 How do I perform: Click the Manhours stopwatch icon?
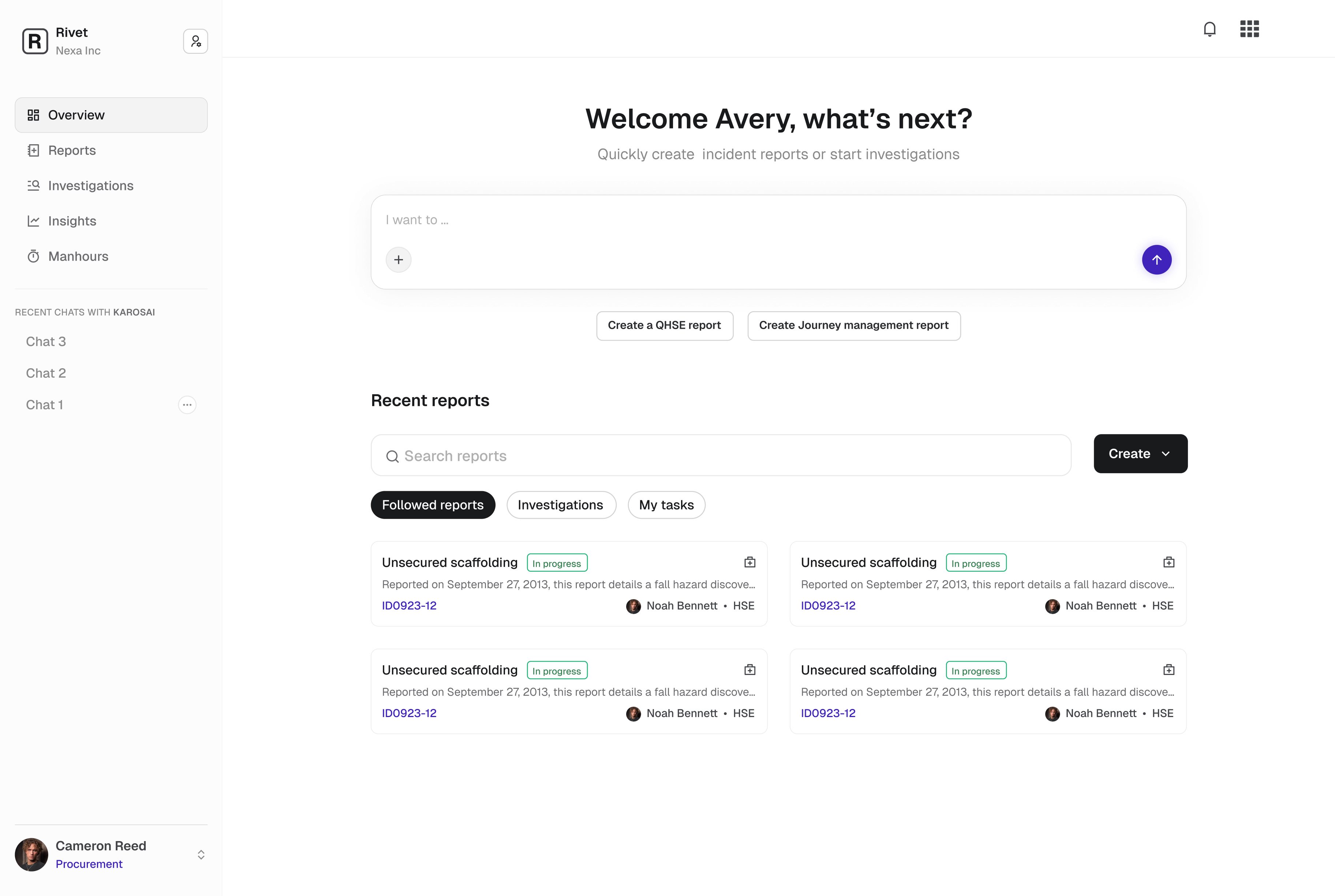(33, 257)
